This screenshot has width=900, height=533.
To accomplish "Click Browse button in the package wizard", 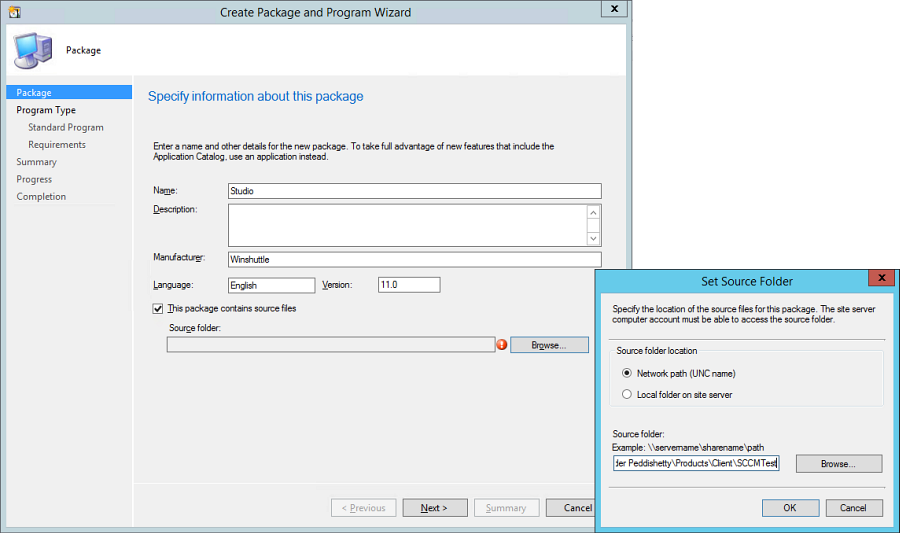I will coord(548,345).
